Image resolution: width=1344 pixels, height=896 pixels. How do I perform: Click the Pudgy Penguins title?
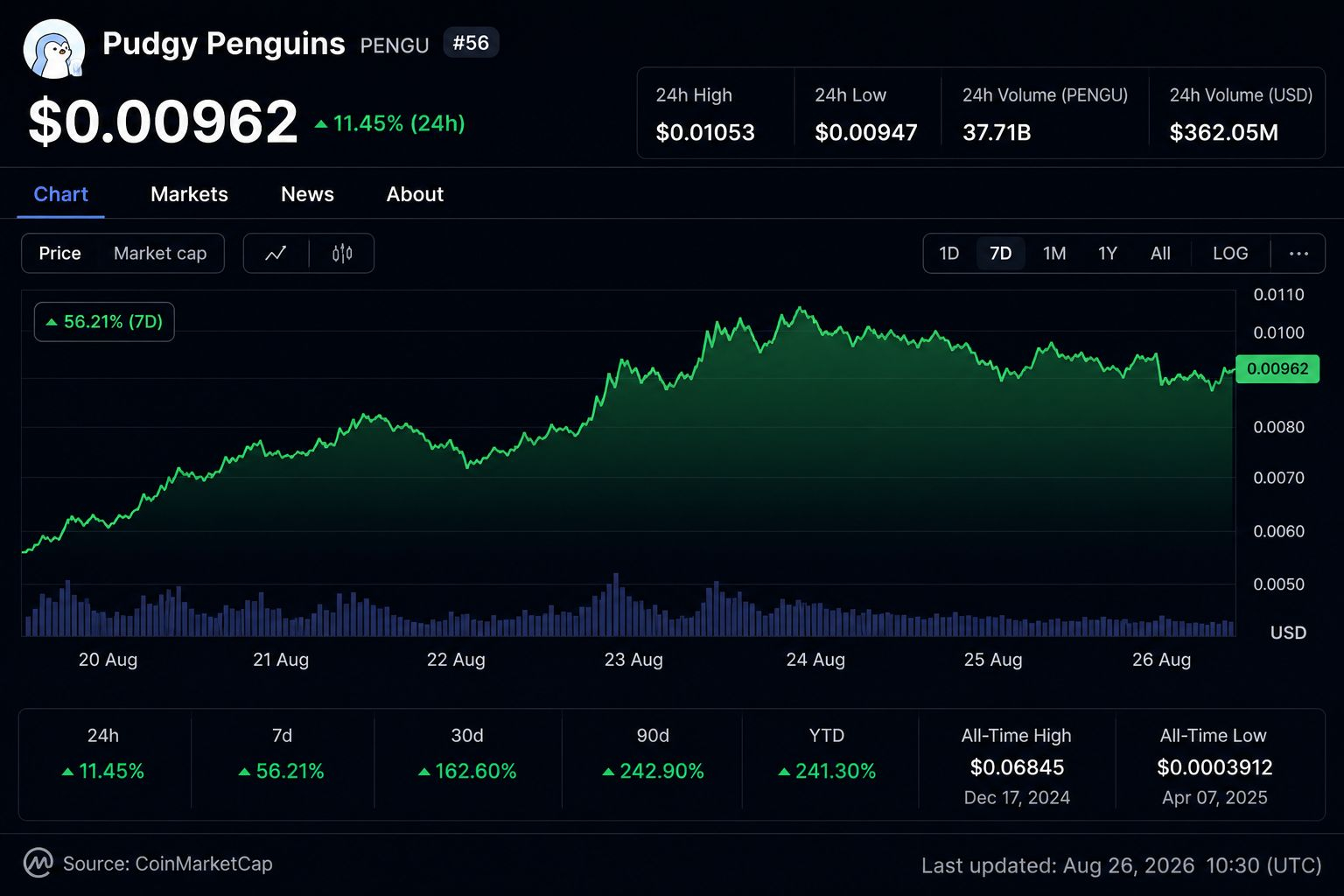pos(224,44)
